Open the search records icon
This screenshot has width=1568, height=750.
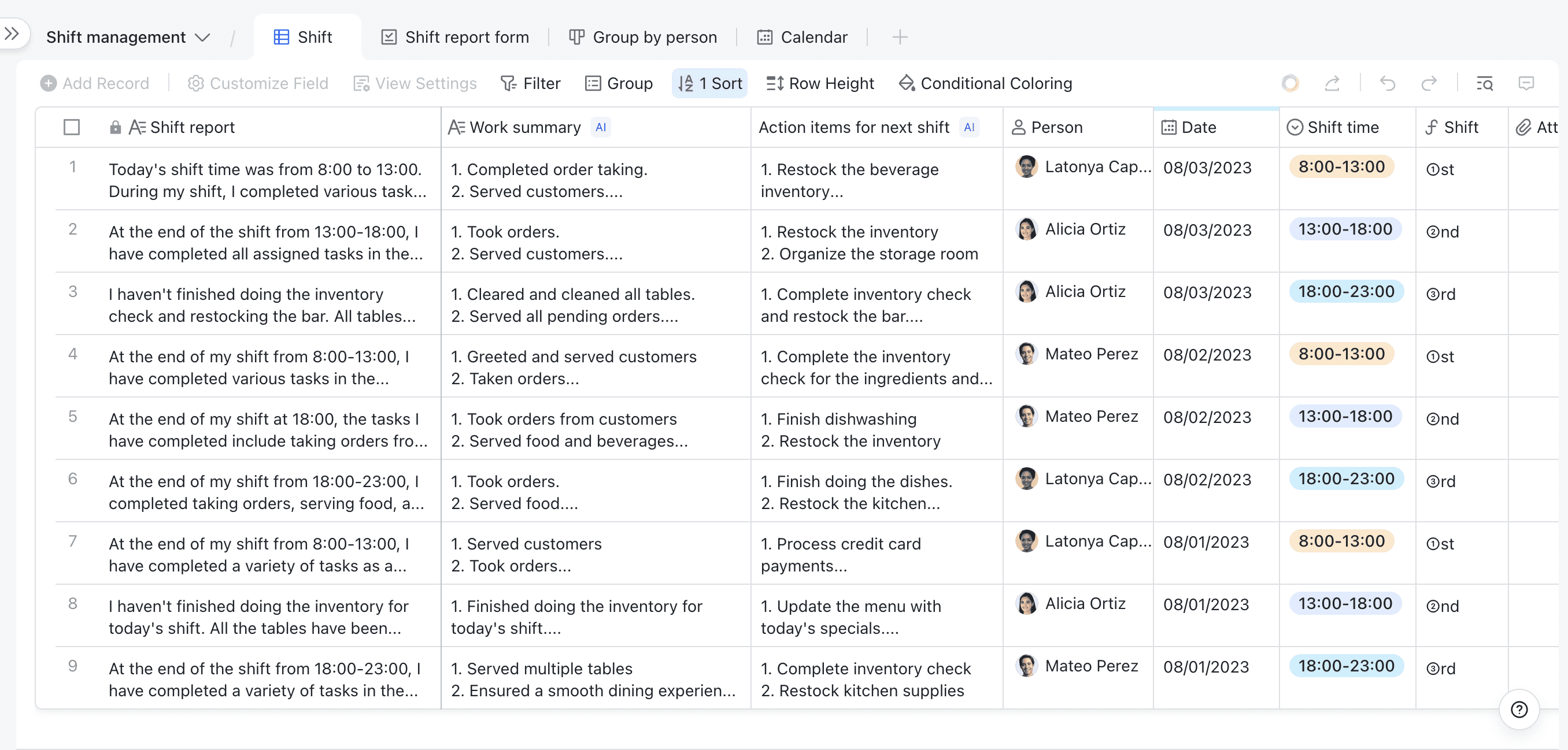coord(1485,83)
